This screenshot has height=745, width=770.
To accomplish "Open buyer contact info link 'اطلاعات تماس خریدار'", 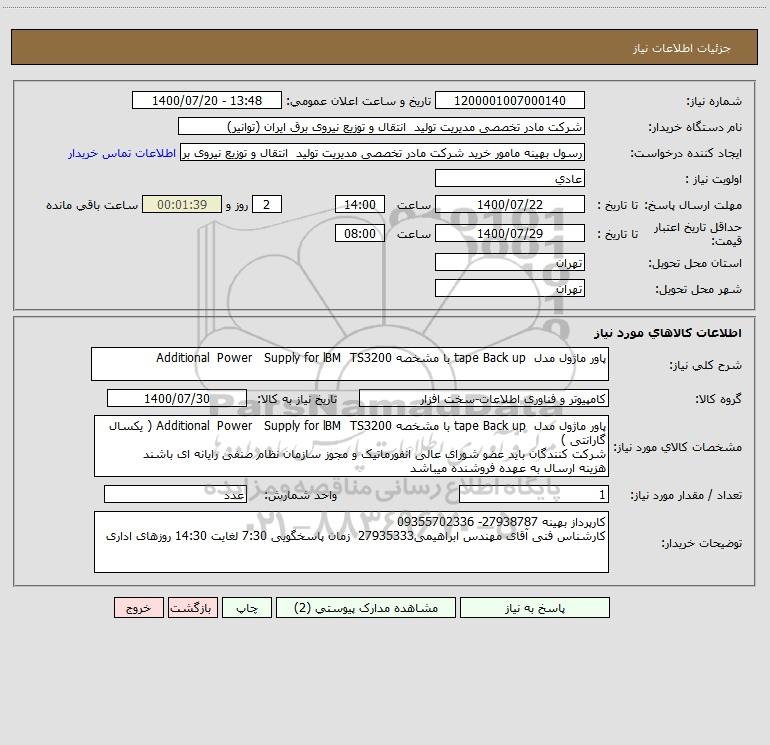I will (122, 153).
